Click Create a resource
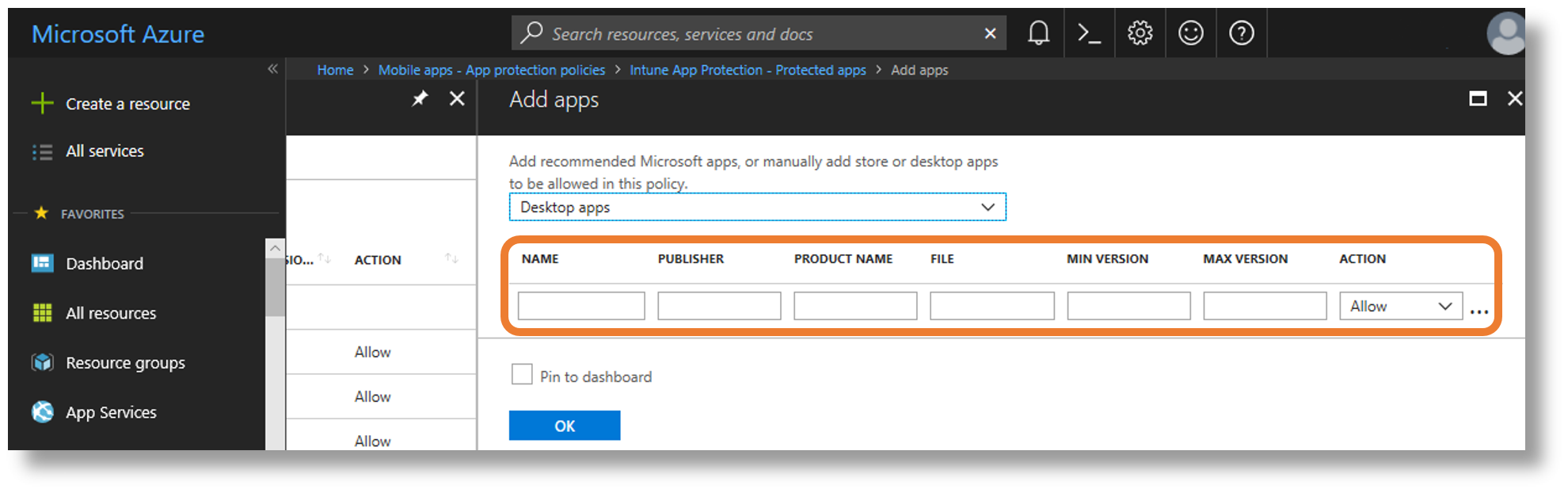 [127, 104]
